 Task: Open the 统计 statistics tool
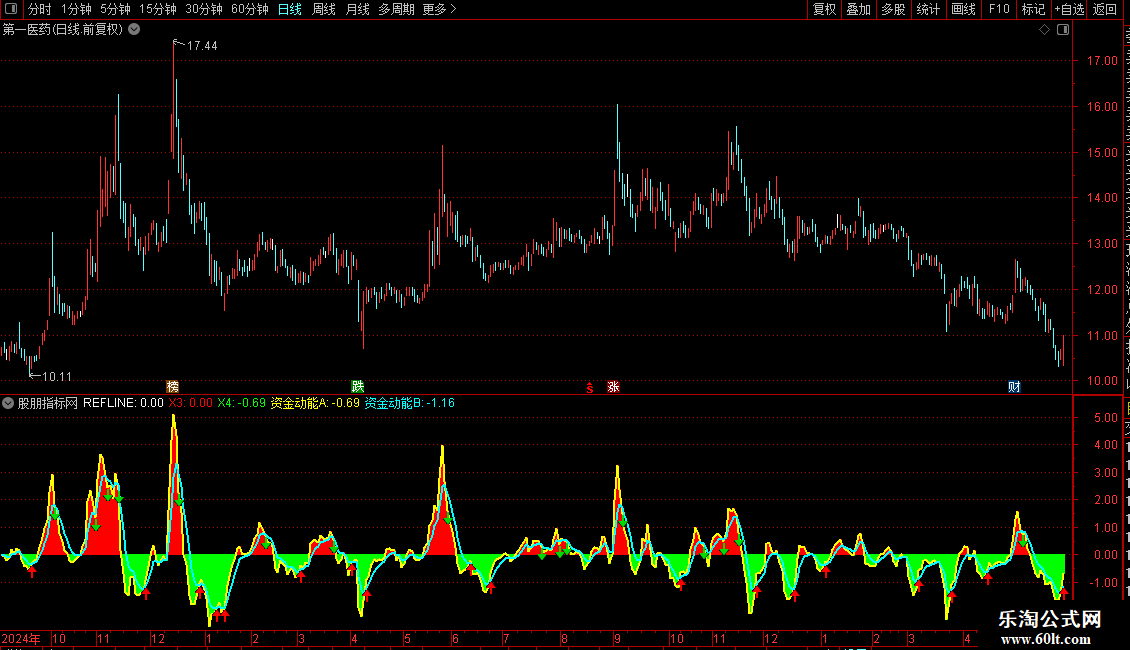point(928,9)
